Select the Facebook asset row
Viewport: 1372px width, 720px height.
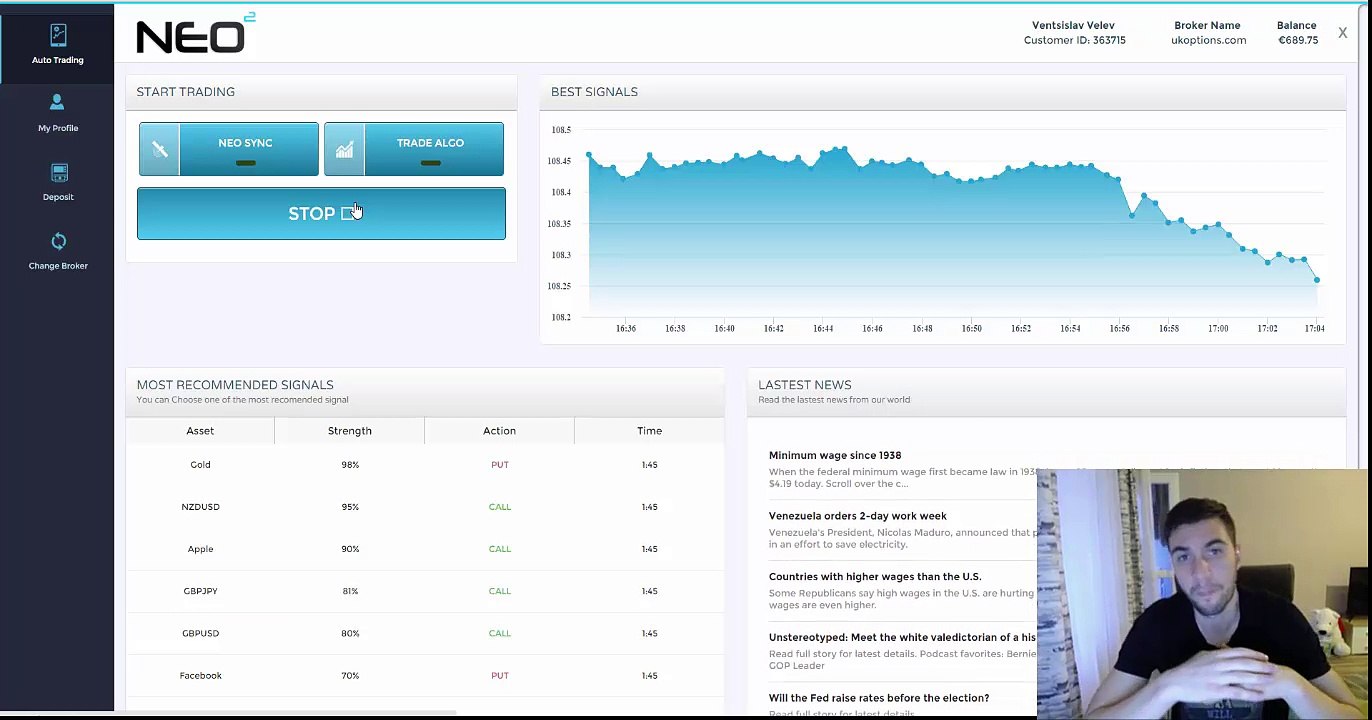425,676
